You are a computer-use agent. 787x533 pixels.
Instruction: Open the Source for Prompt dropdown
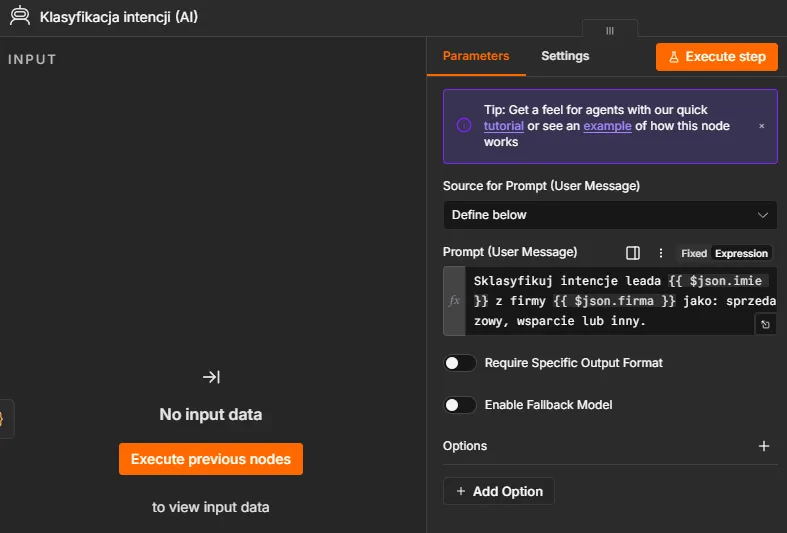pyautogui.click(x=610, y=215)
